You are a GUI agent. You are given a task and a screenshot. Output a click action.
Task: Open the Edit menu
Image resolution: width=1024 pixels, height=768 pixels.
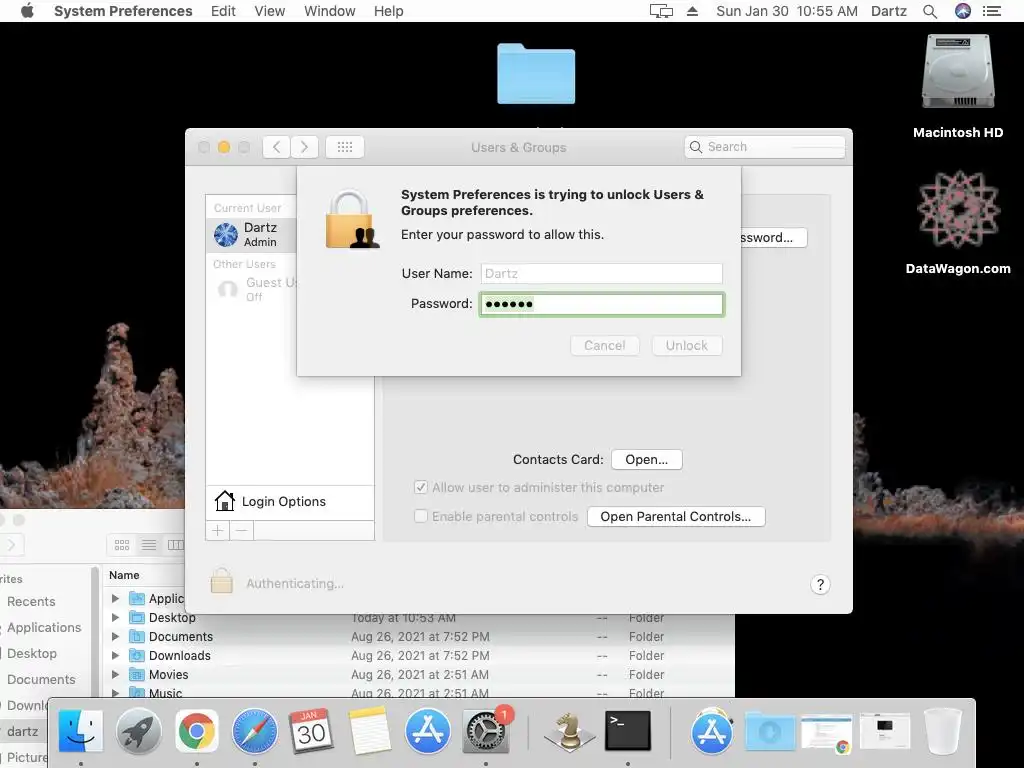coord(223,11)
